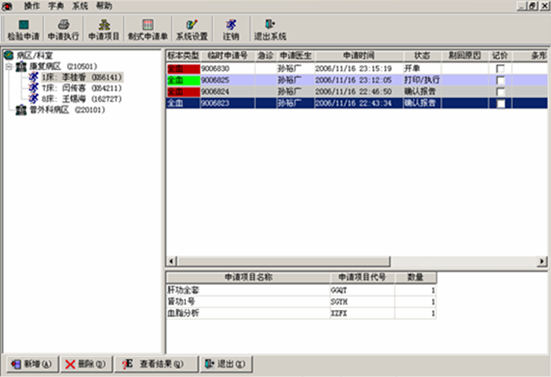Select patient 7床: 闫传喜 in the tree

pyautogui.click(x=82, y=88)
